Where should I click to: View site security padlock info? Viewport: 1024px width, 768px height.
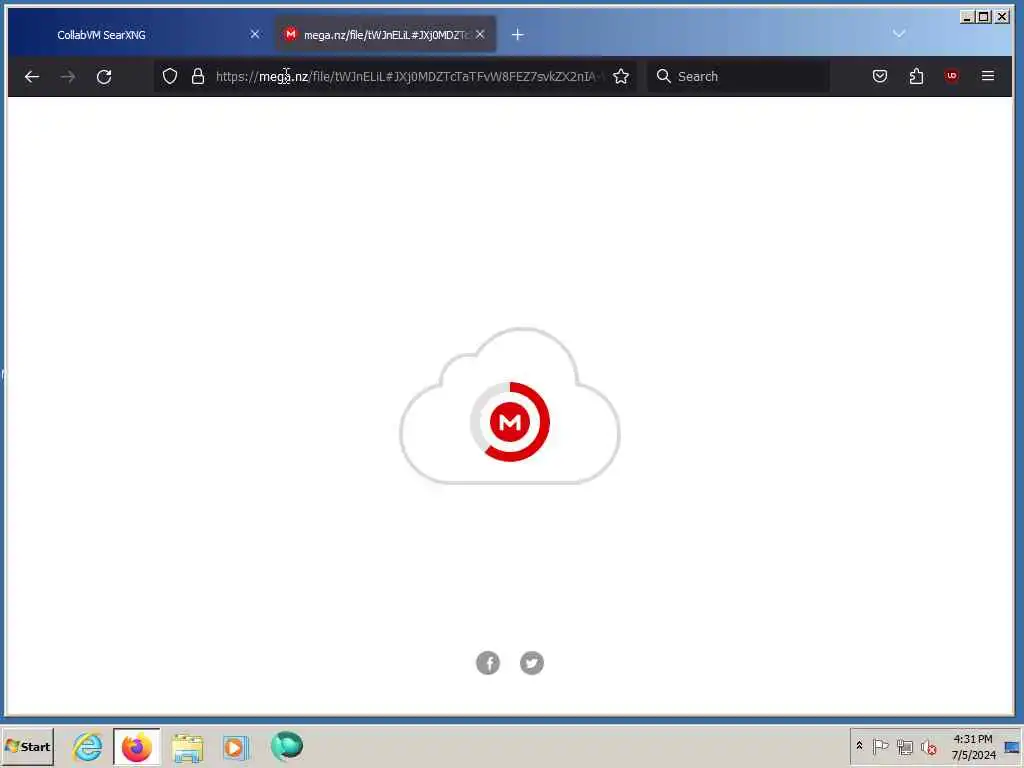(x=198, y=76)
